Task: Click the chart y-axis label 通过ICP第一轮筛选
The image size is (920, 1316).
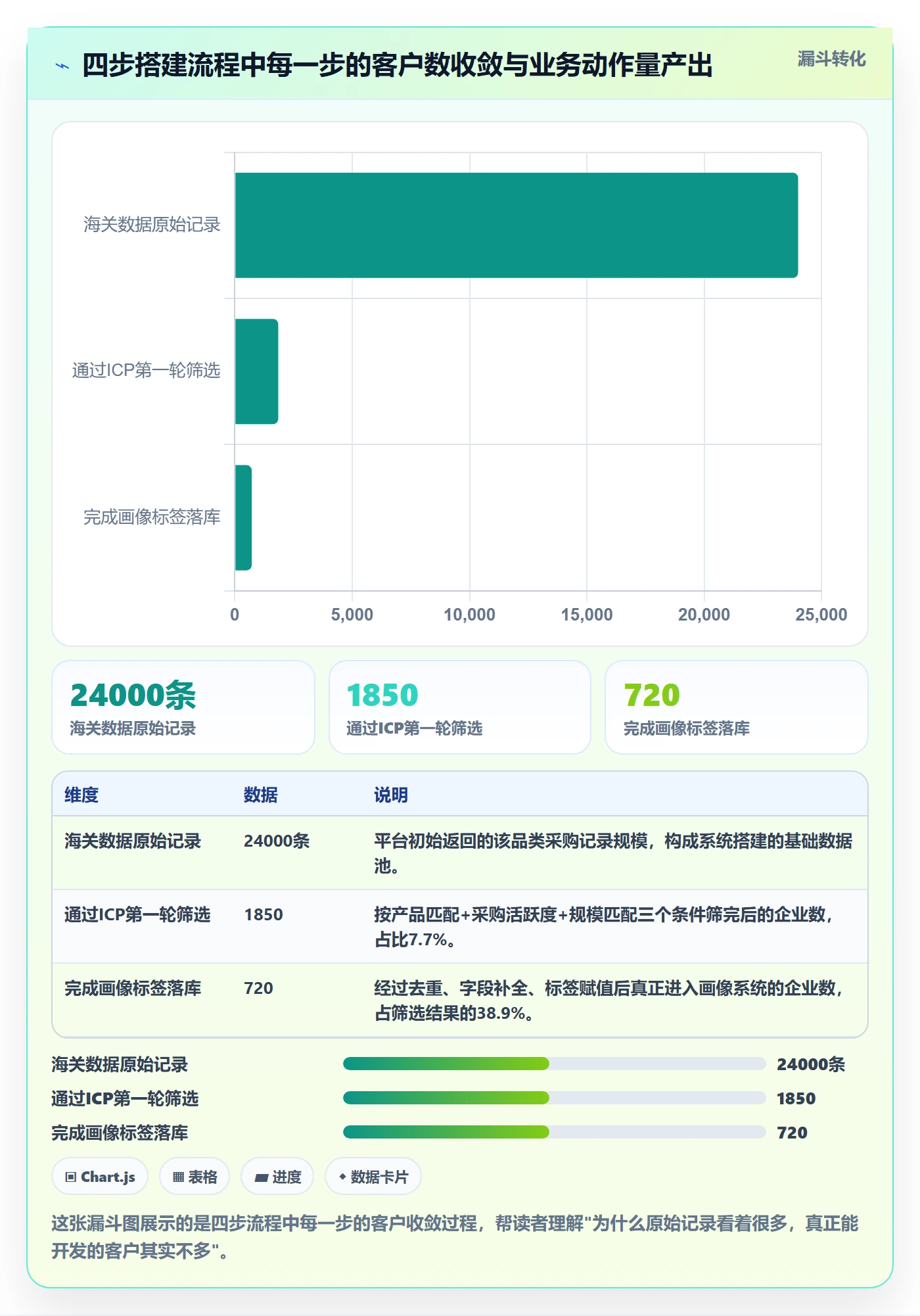Action: point(146,371)
